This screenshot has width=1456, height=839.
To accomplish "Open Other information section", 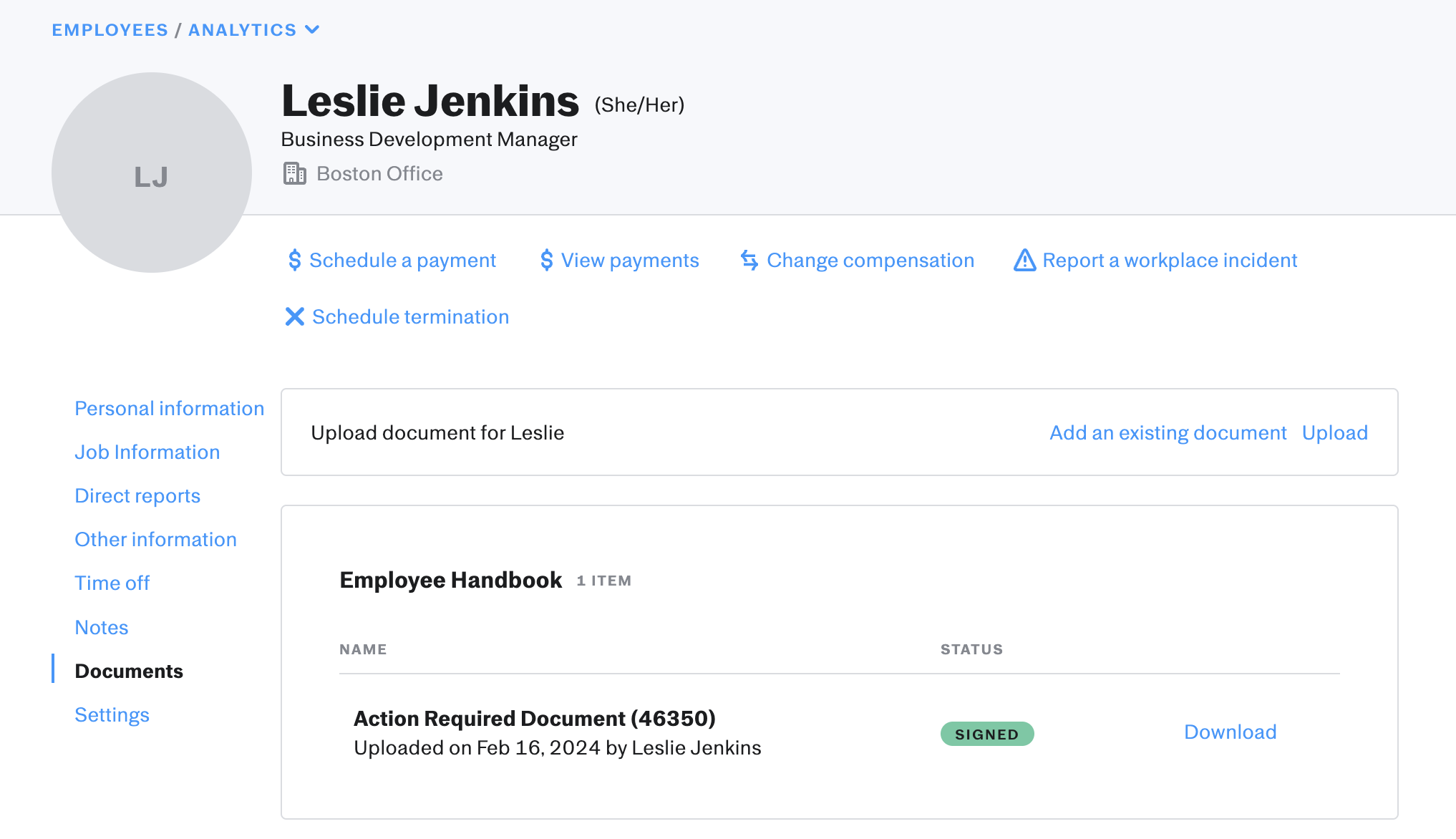I will pyautogui.click(x=155, y=539).
